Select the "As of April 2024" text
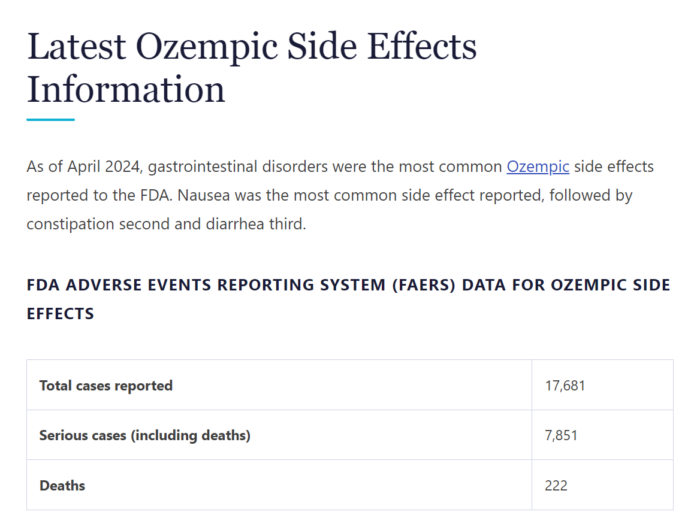Viewport: 700px width, 530px height. [x=83, y=166]
